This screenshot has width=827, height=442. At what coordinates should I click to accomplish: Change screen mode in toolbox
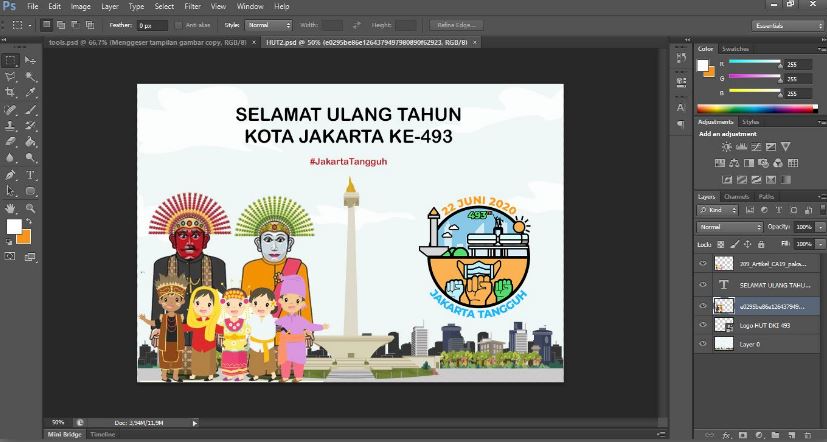30,257
